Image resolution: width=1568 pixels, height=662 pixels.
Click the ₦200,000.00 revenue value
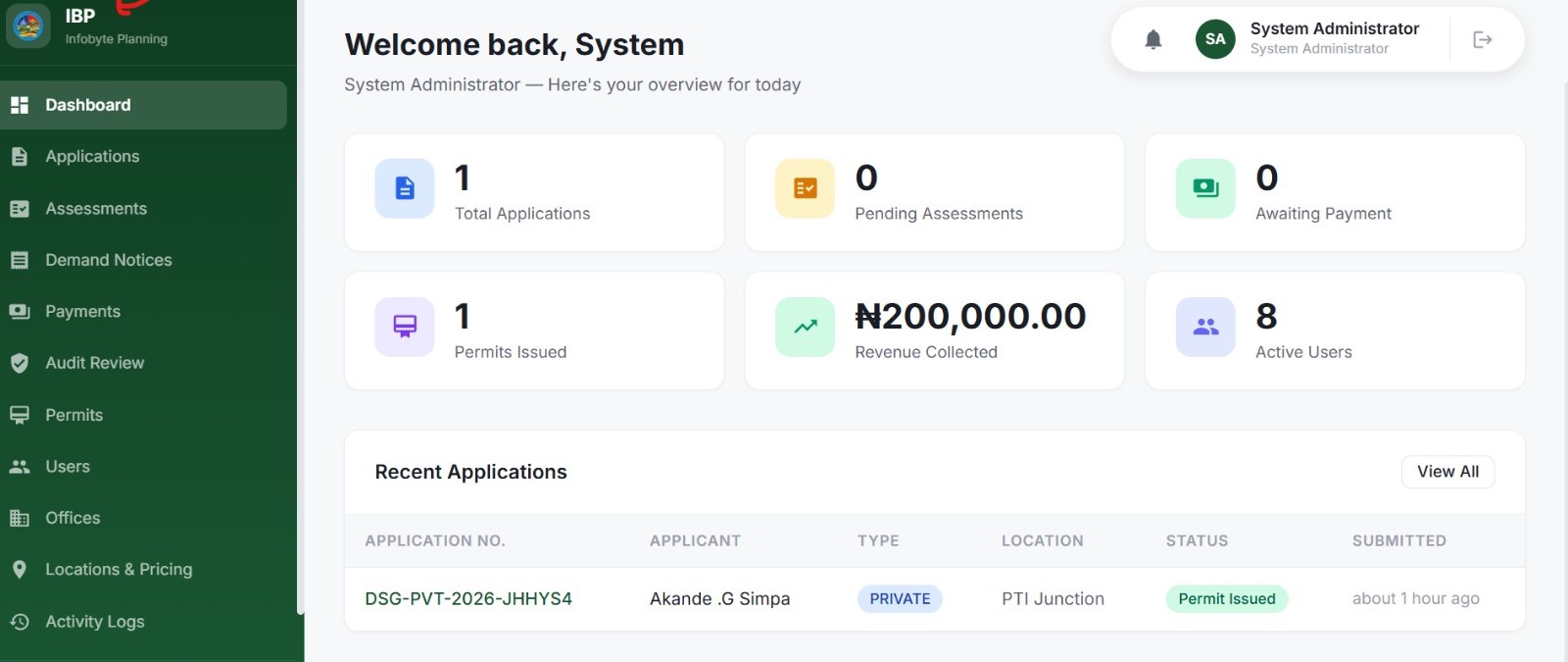click(970, 316)
